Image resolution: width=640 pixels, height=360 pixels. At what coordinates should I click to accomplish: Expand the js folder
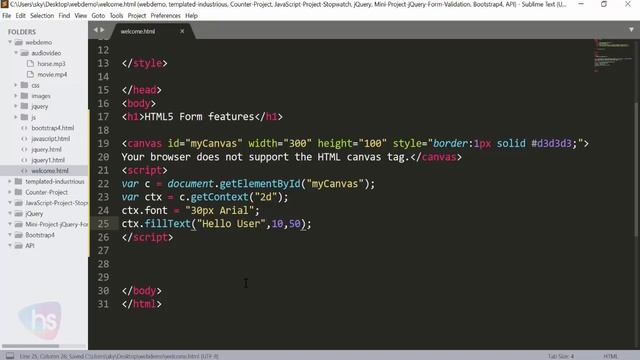16,117
